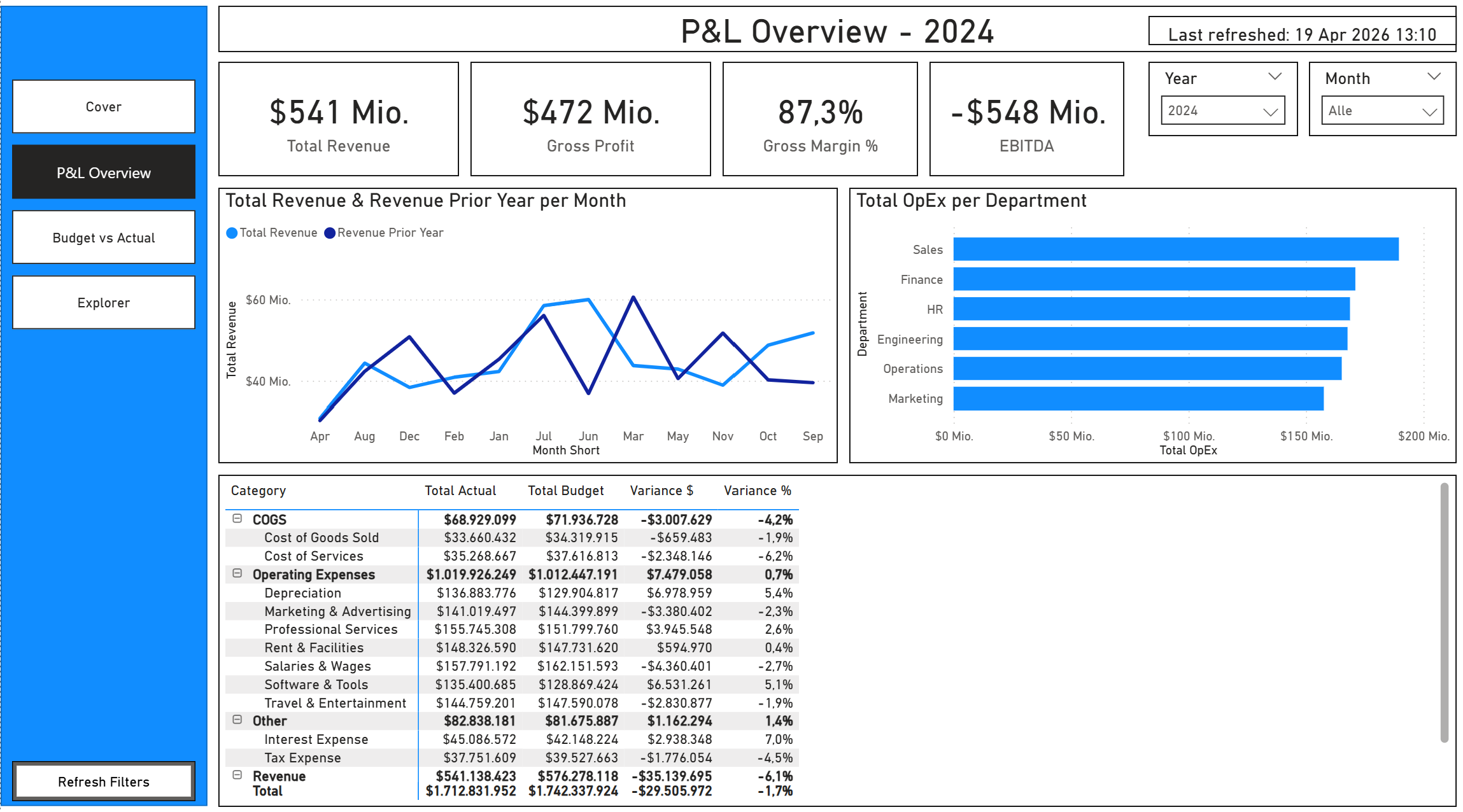Select the EBITDA KPI card
Image resolution: width=1463 pixels, height=812 pixels.
pos(1026,119)
